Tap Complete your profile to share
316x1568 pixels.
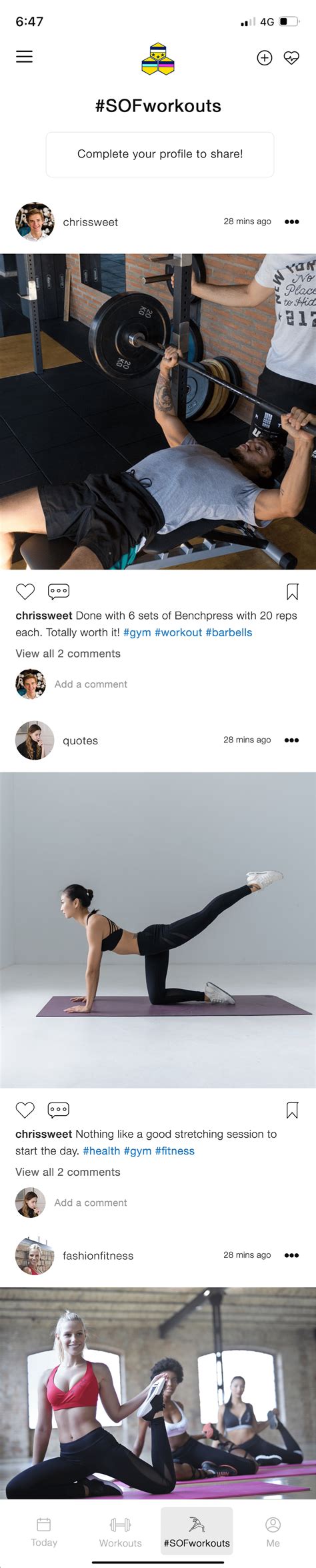160,154
